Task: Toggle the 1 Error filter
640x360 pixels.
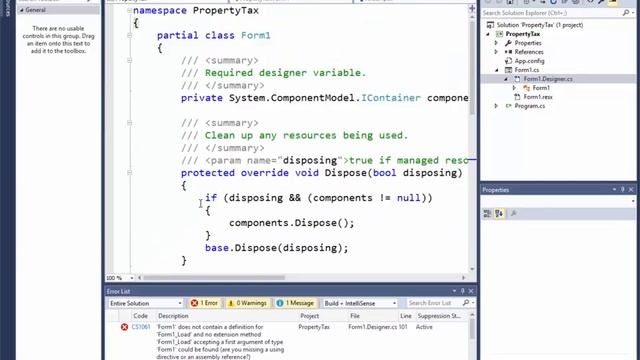Action: click(204, 303)
